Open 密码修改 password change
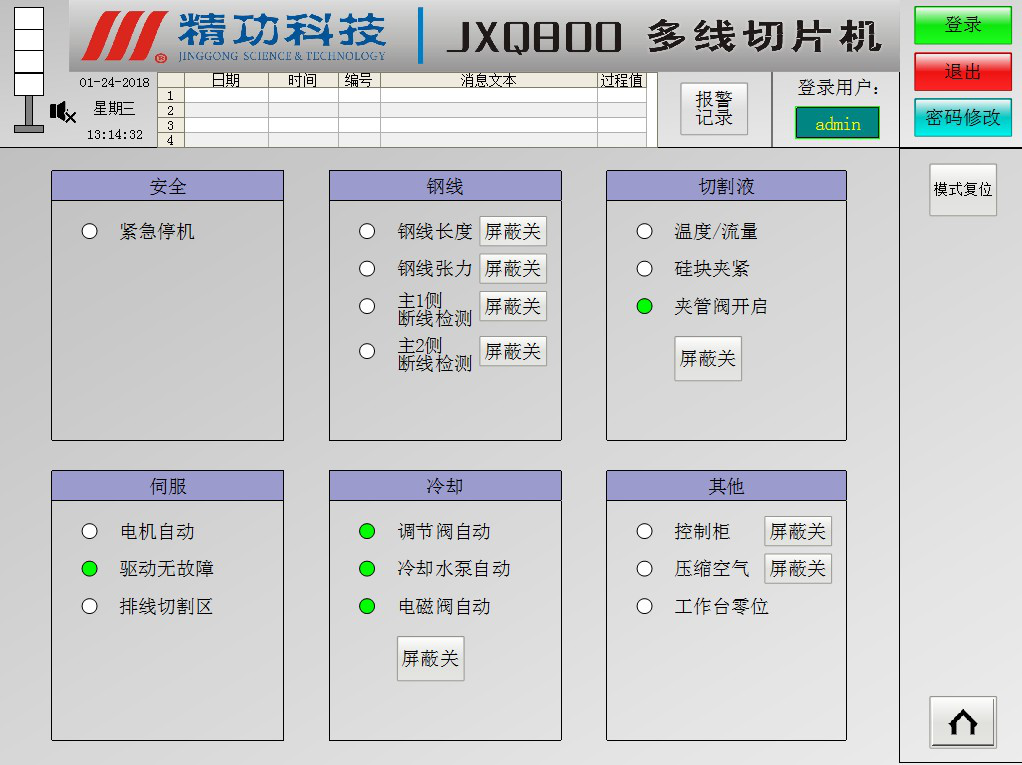 tap(963, 117)
